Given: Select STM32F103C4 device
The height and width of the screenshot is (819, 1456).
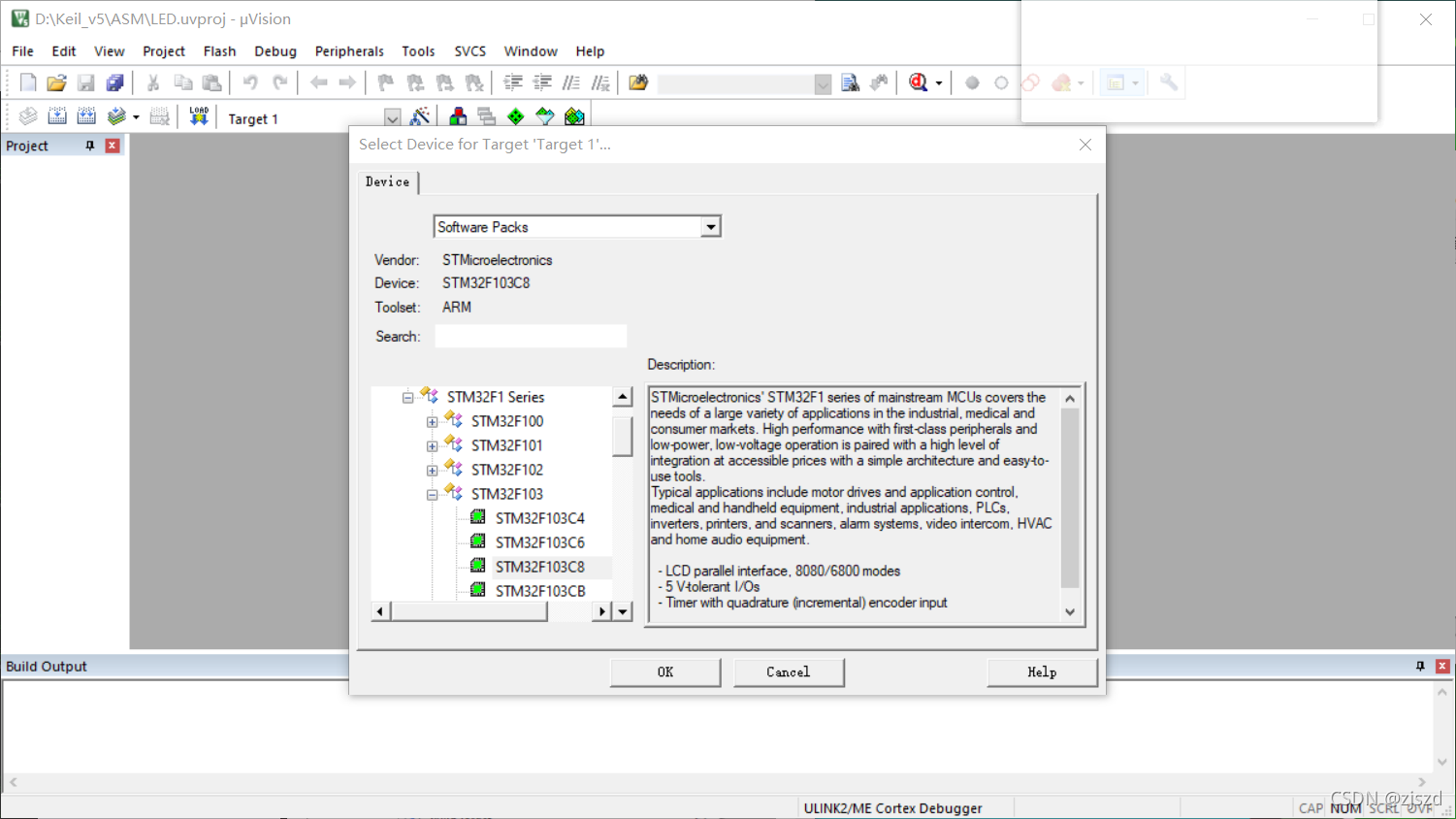Looking at the screenshot, I should click(540, 518).
